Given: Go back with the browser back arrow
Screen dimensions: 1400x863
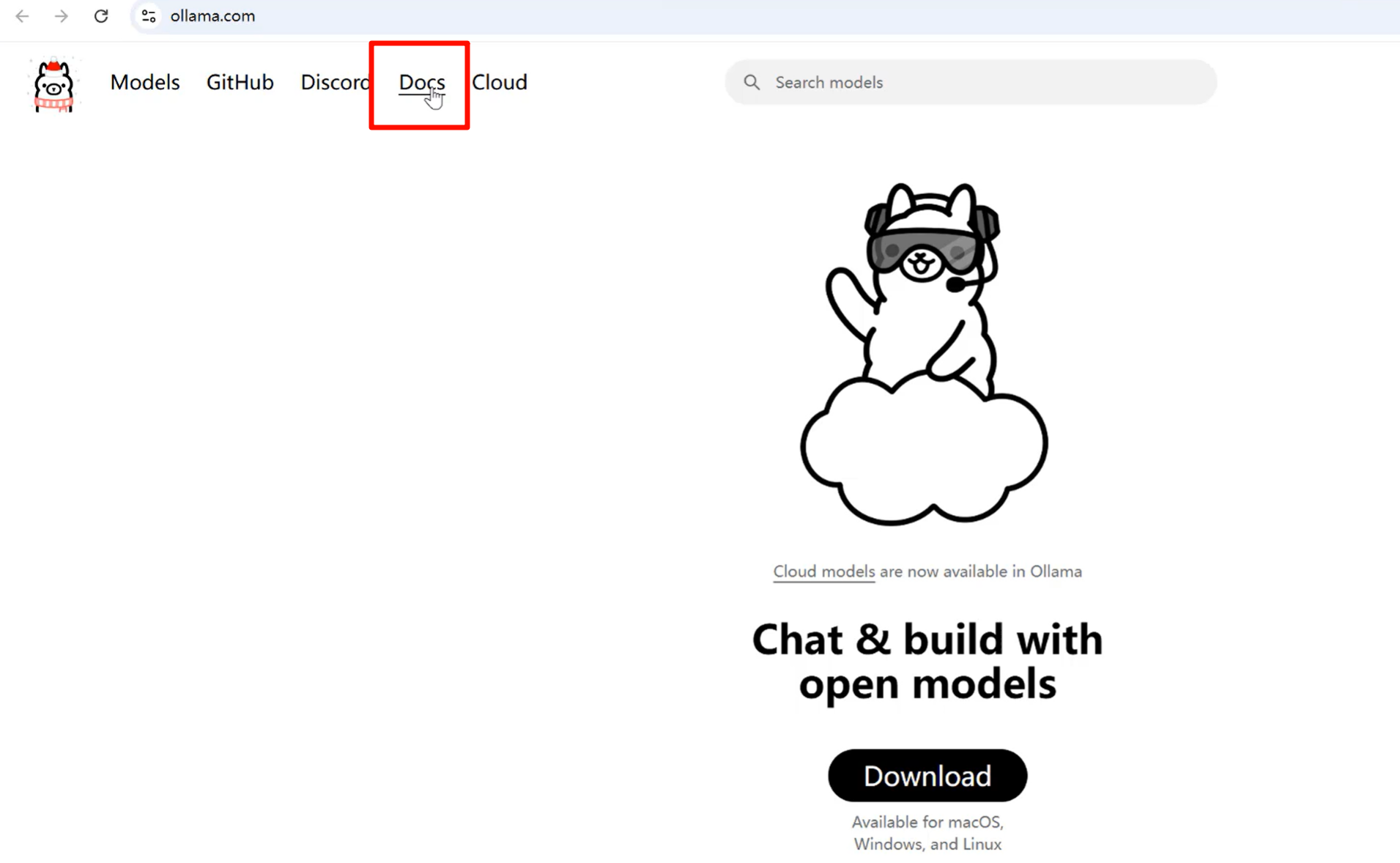Looking at the screenshot, I should (22, 16).
